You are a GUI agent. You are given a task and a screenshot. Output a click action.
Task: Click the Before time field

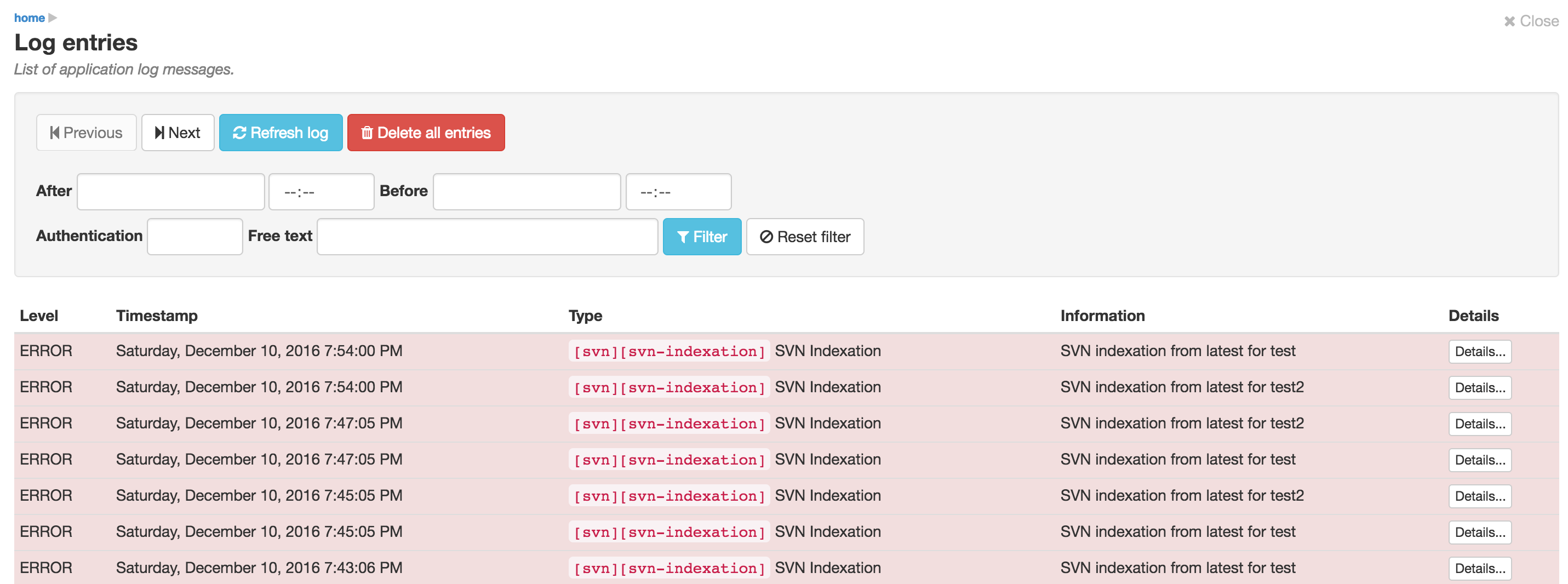click(x=678, y=192)
